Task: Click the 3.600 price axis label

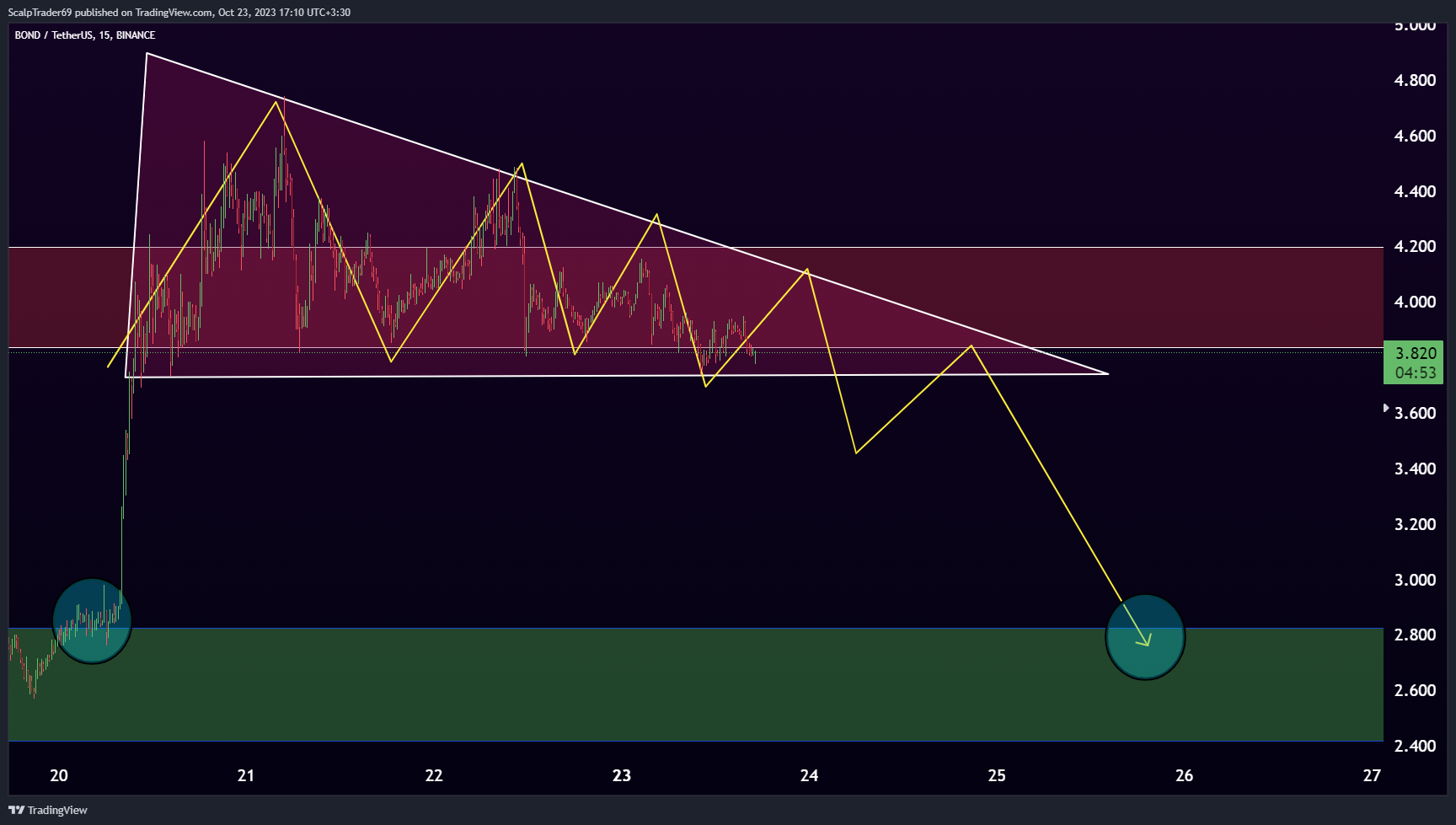Action: (x=1415, y=413)
